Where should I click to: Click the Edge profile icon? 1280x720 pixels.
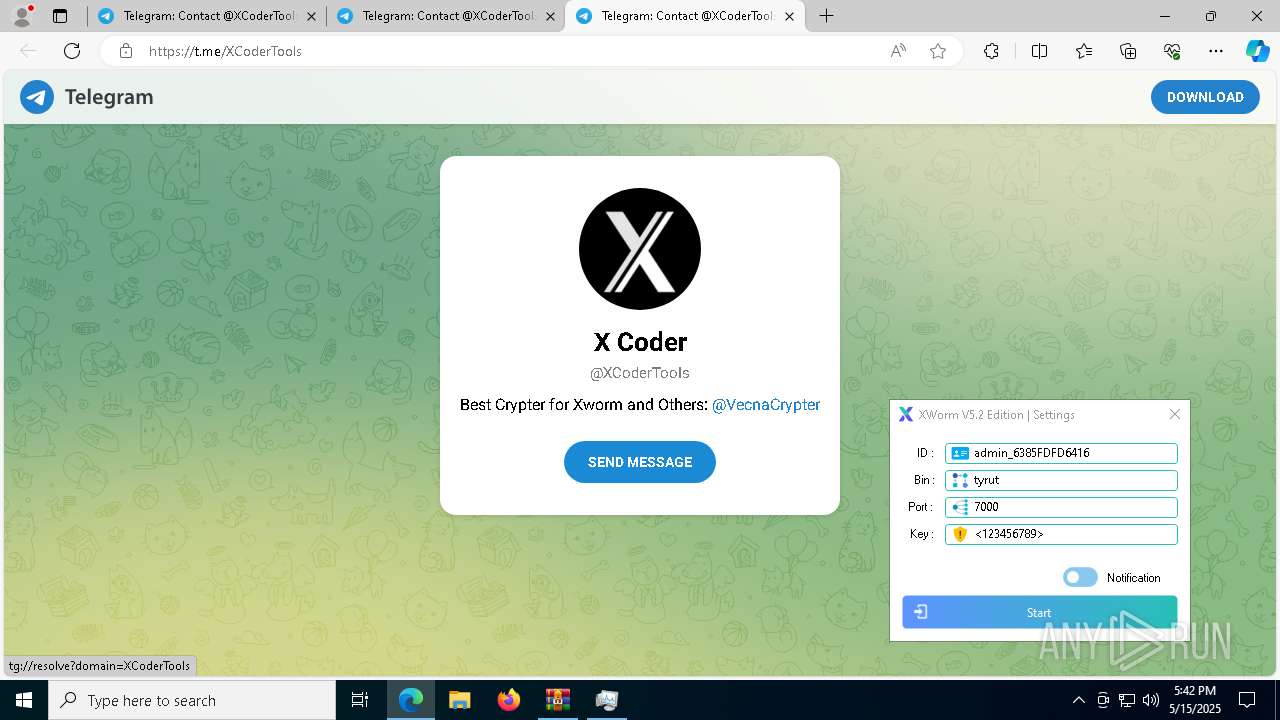click(x=21, y=16)
